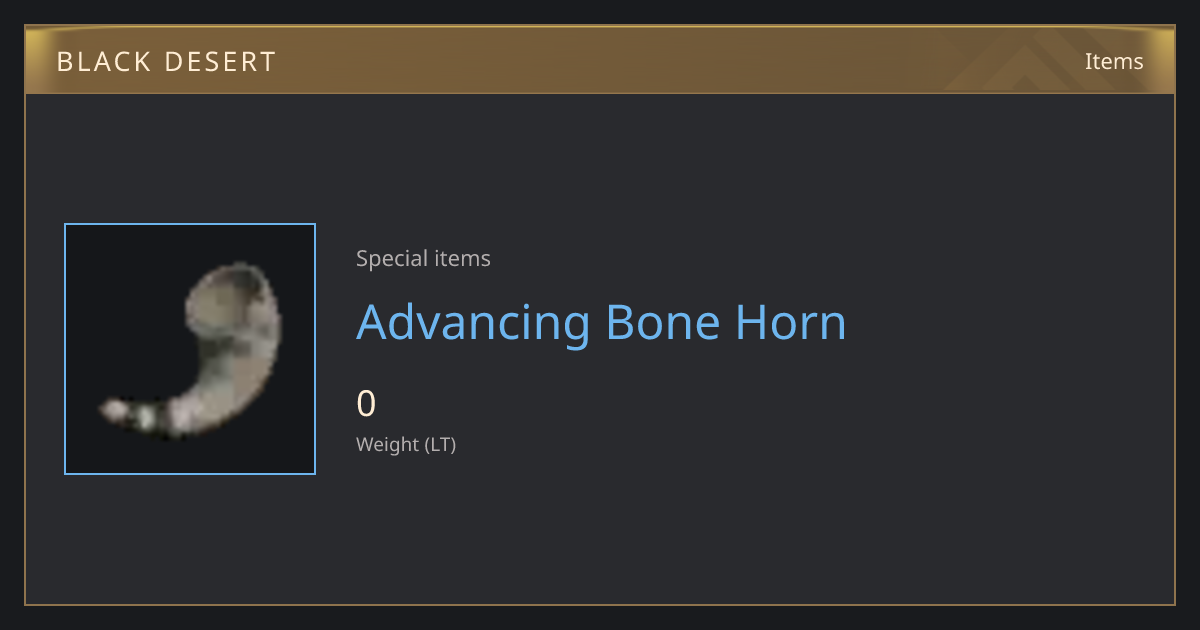Go to the Special items category

point(423,258)
